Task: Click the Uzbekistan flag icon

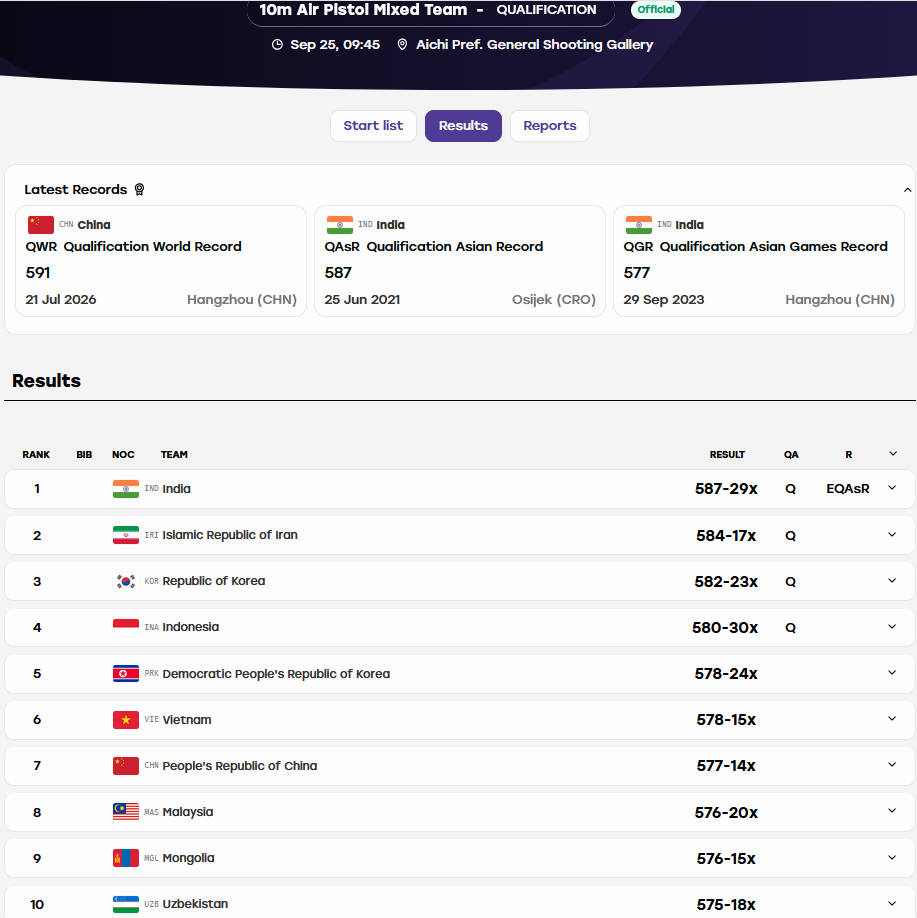Action: [126, 904]
